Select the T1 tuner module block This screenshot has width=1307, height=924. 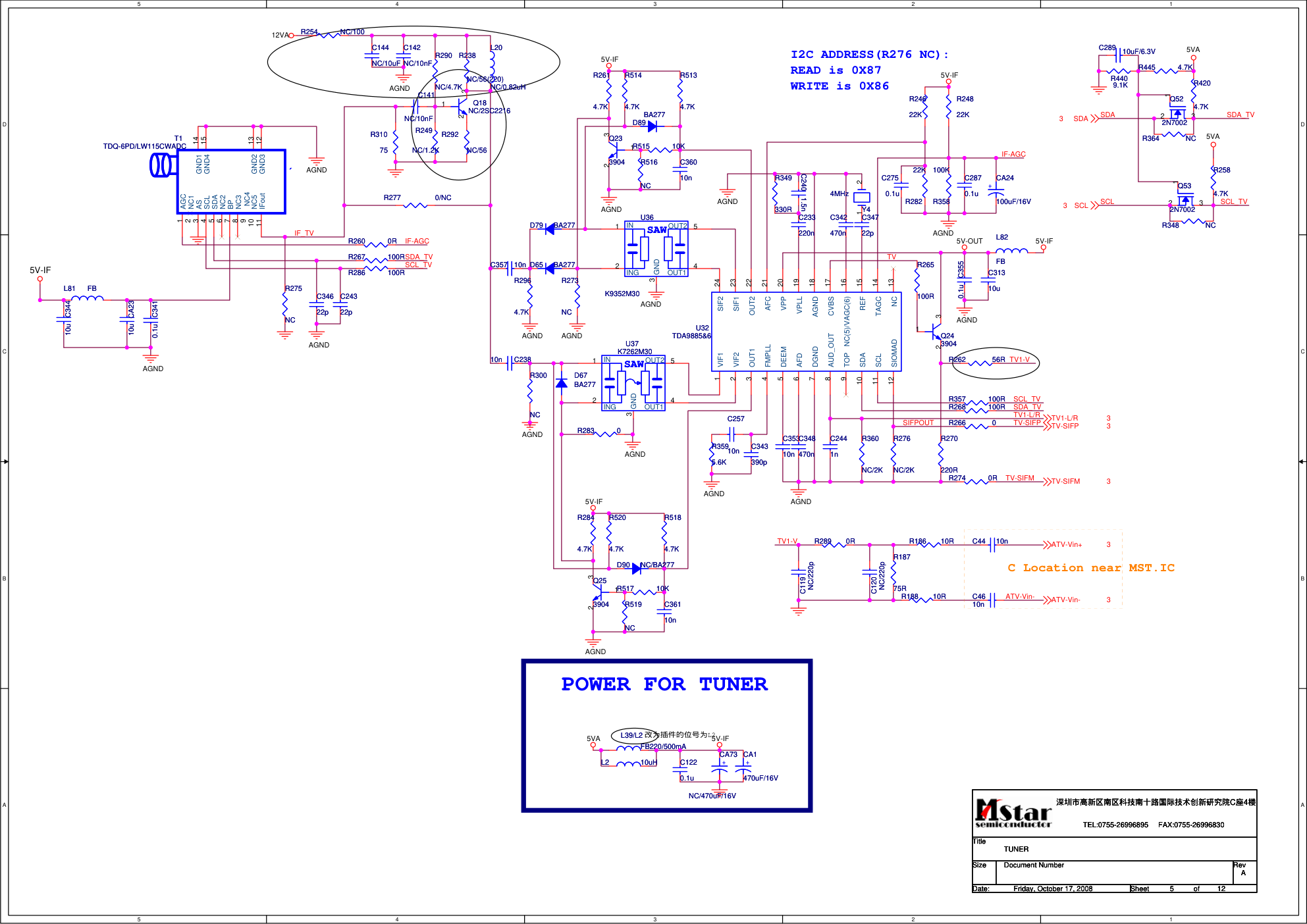(230, 181)
